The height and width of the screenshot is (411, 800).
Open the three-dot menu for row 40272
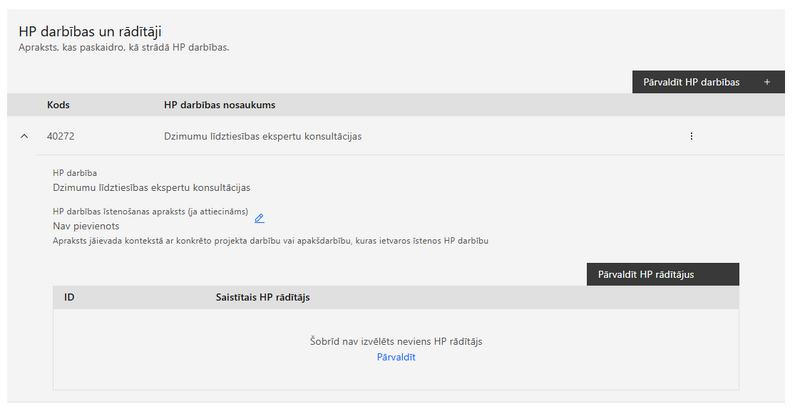coord(691,136)
